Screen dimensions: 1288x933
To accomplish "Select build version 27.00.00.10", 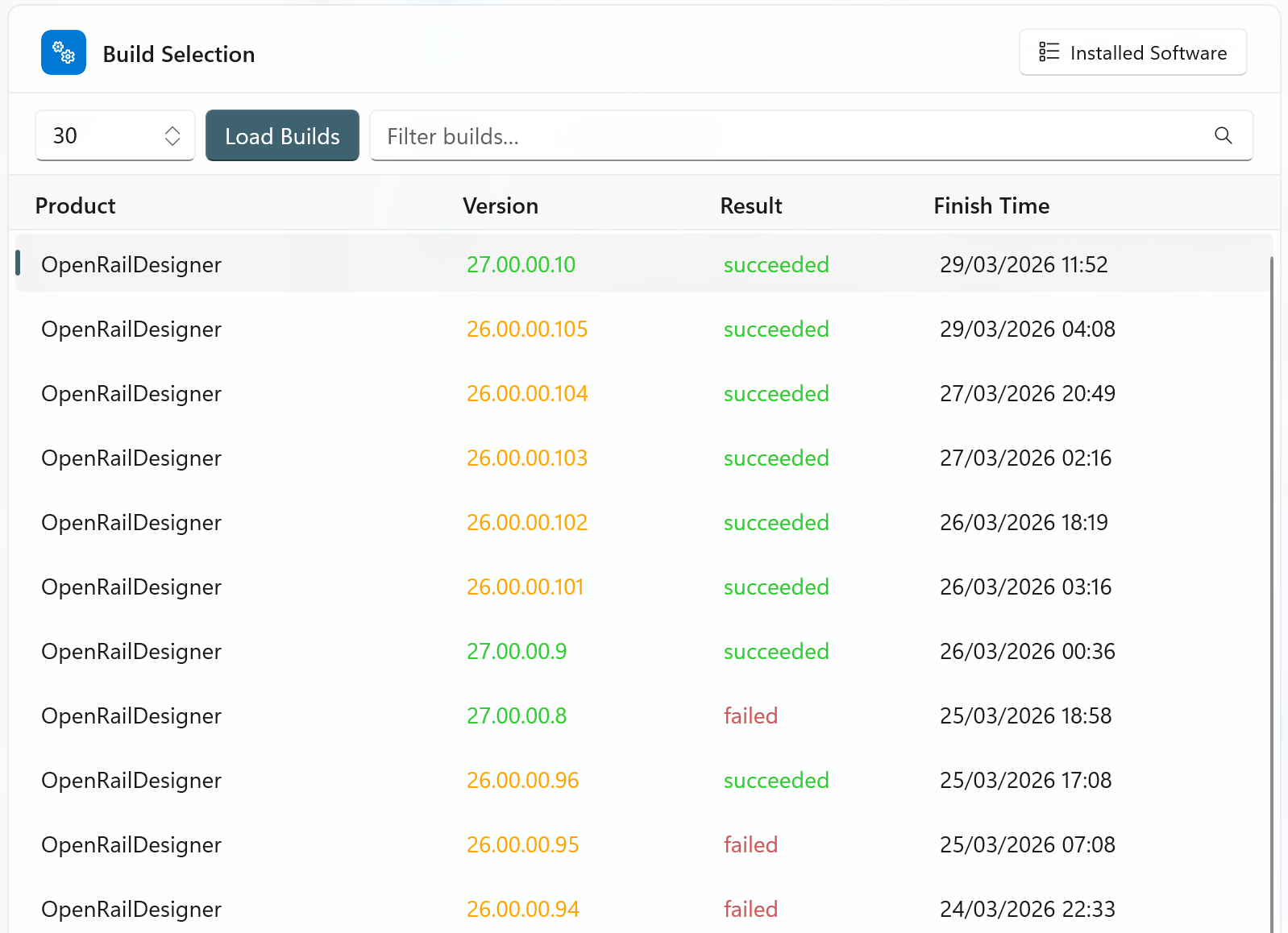I will tap(521, 264).
